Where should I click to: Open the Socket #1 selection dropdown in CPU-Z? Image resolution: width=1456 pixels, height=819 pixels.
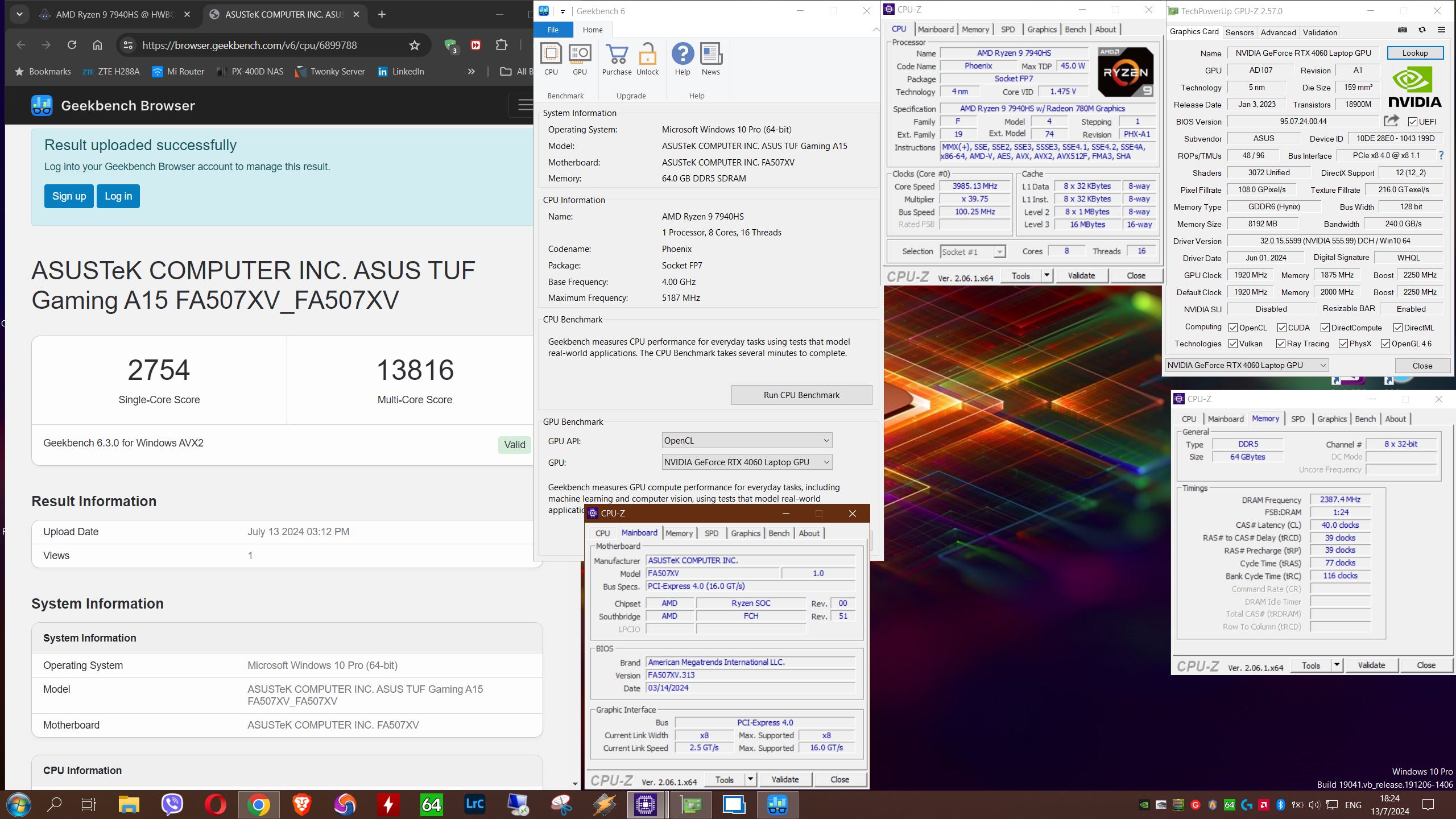coord(973,251)
